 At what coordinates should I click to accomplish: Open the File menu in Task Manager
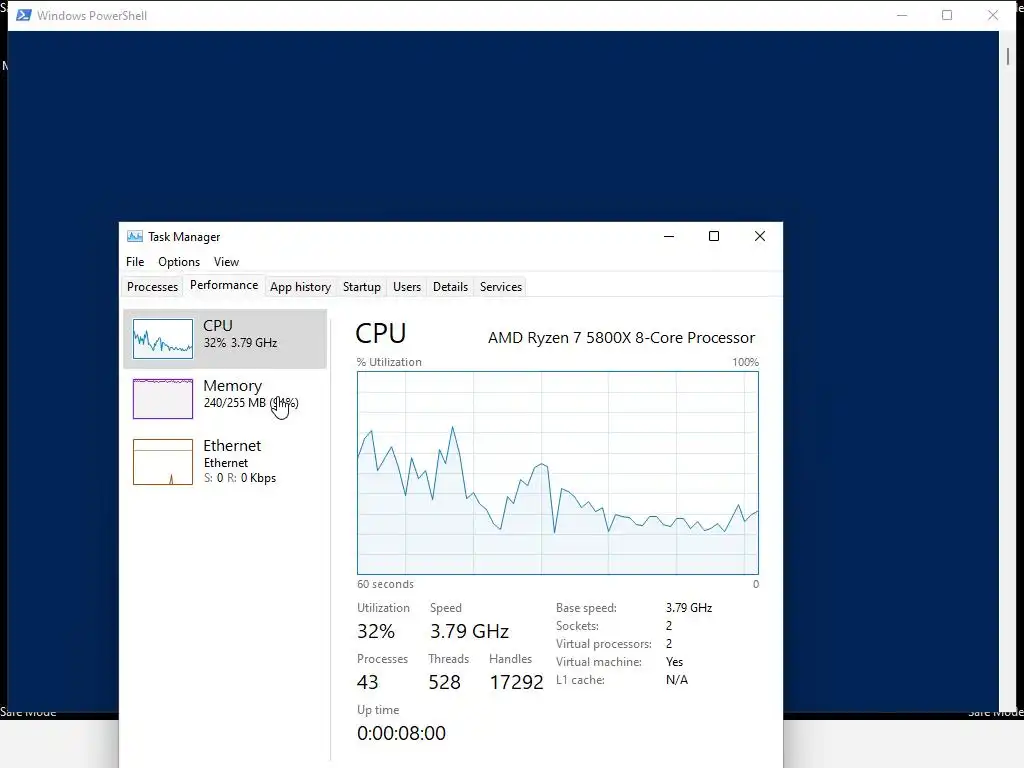tap(135, 262)
